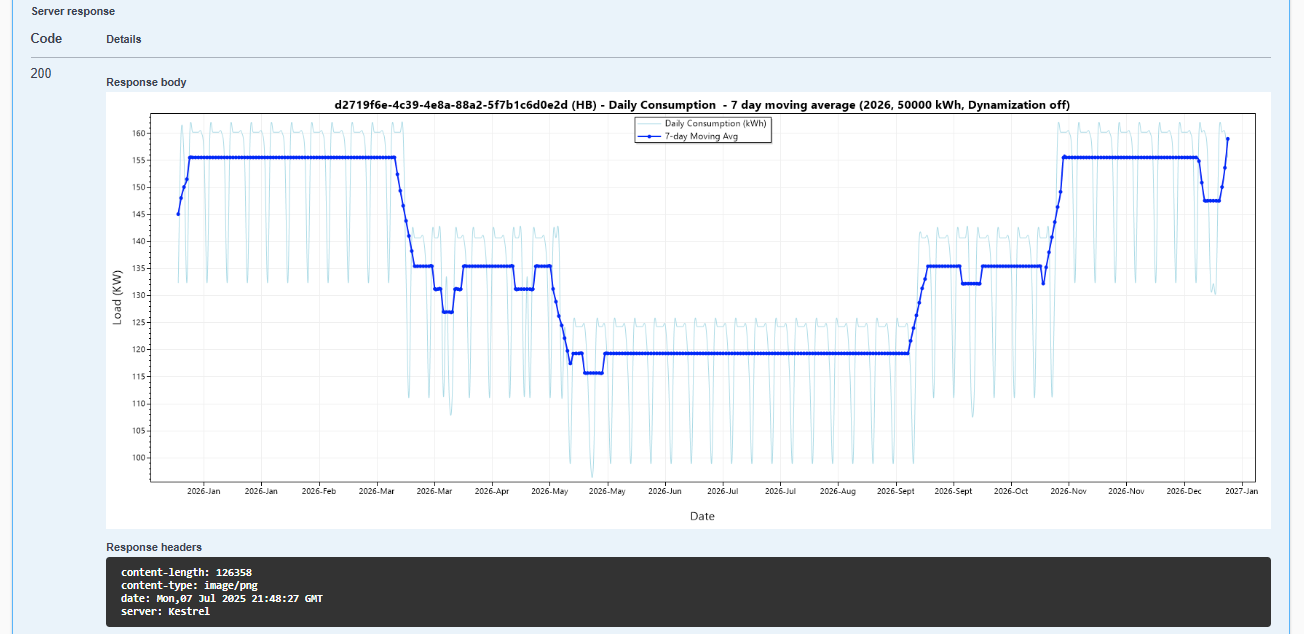Click the 200 response status code
Viewport: 1304px width, 634px height.
[41, 74]
